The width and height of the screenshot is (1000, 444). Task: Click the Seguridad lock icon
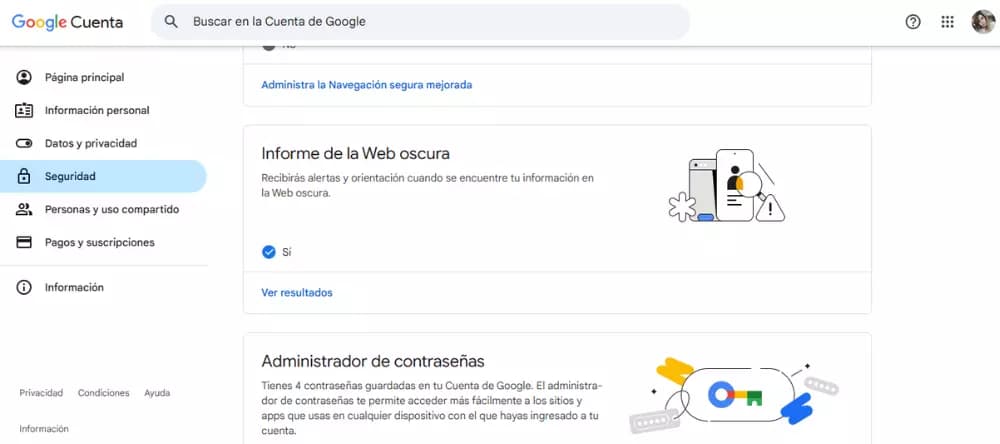click(x=24, y=177)
